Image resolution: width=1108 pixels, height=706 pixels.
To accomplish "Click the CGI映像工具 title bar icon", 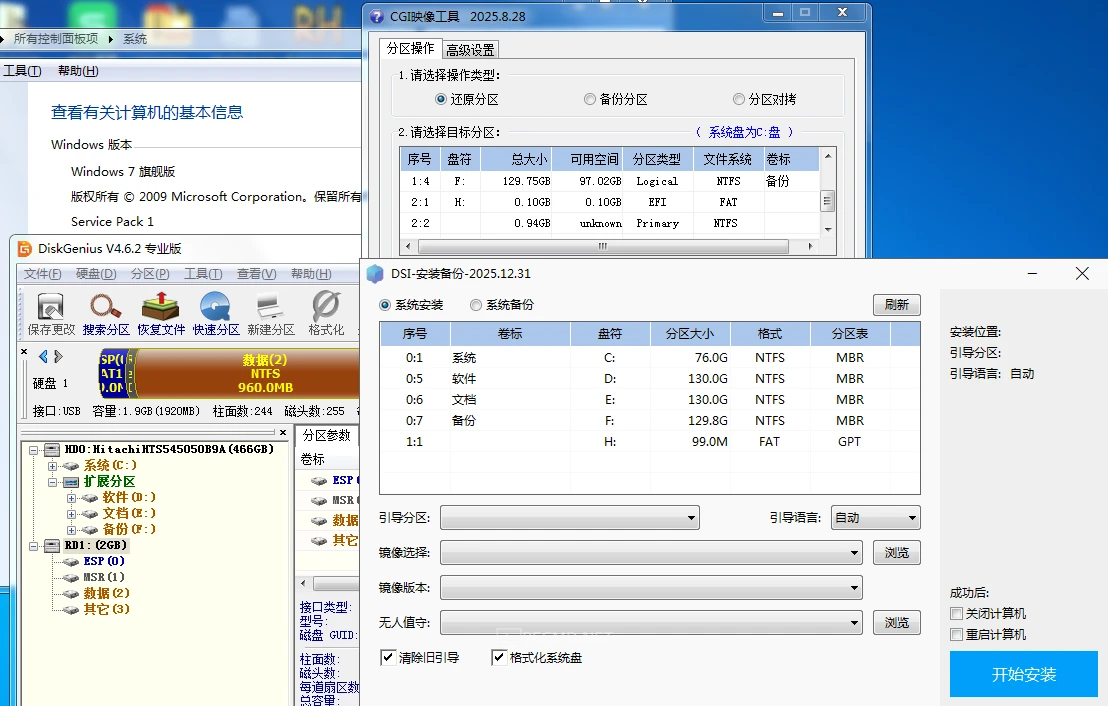I will tap(377, 14).
